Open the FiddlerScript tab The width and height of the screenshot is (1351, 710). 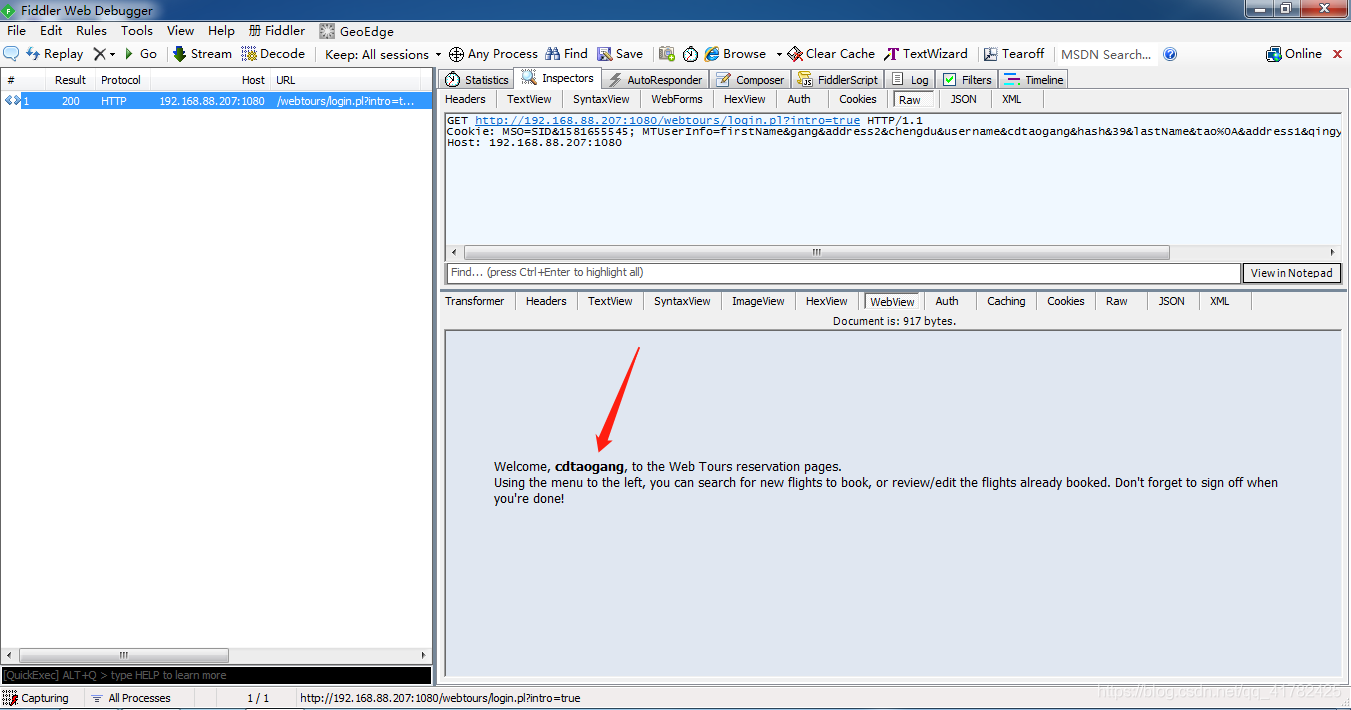pyautogui.click(x=838, y=80)
